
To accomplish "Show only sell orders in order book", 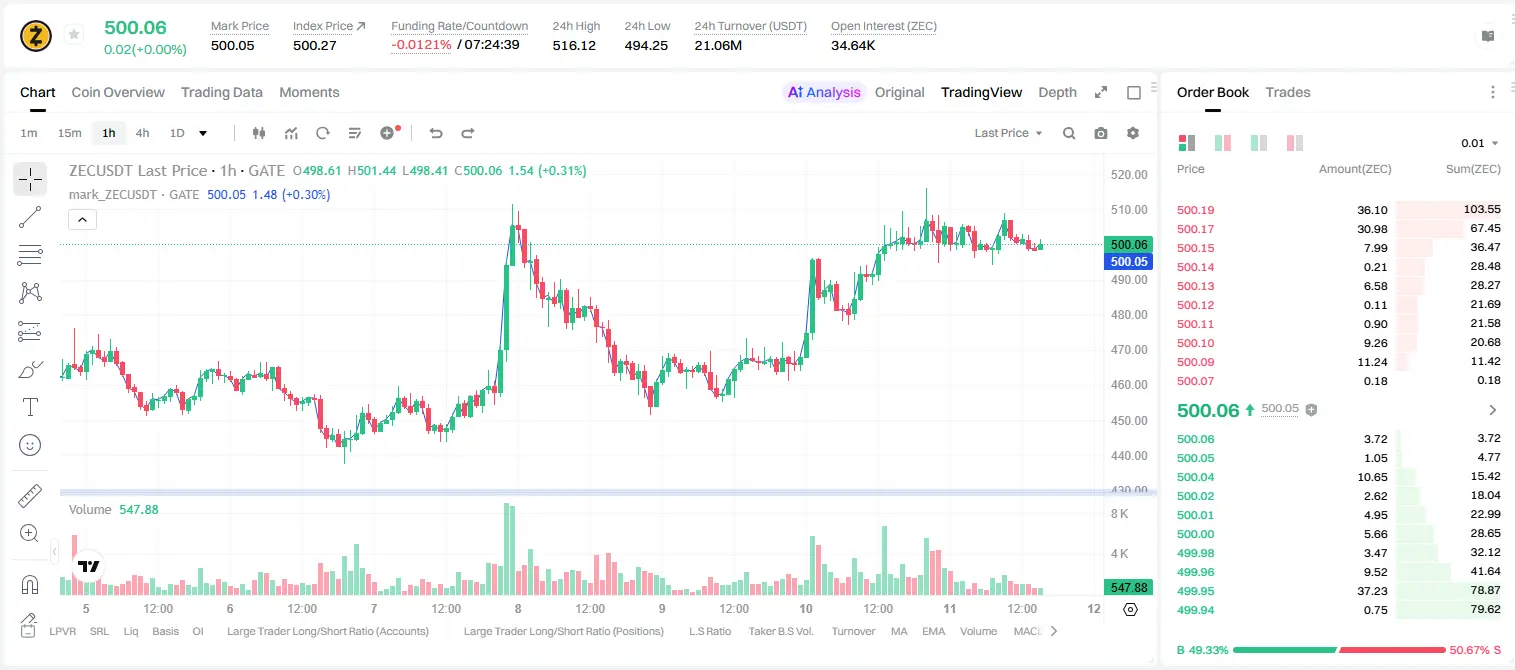I will (1295, 143).
